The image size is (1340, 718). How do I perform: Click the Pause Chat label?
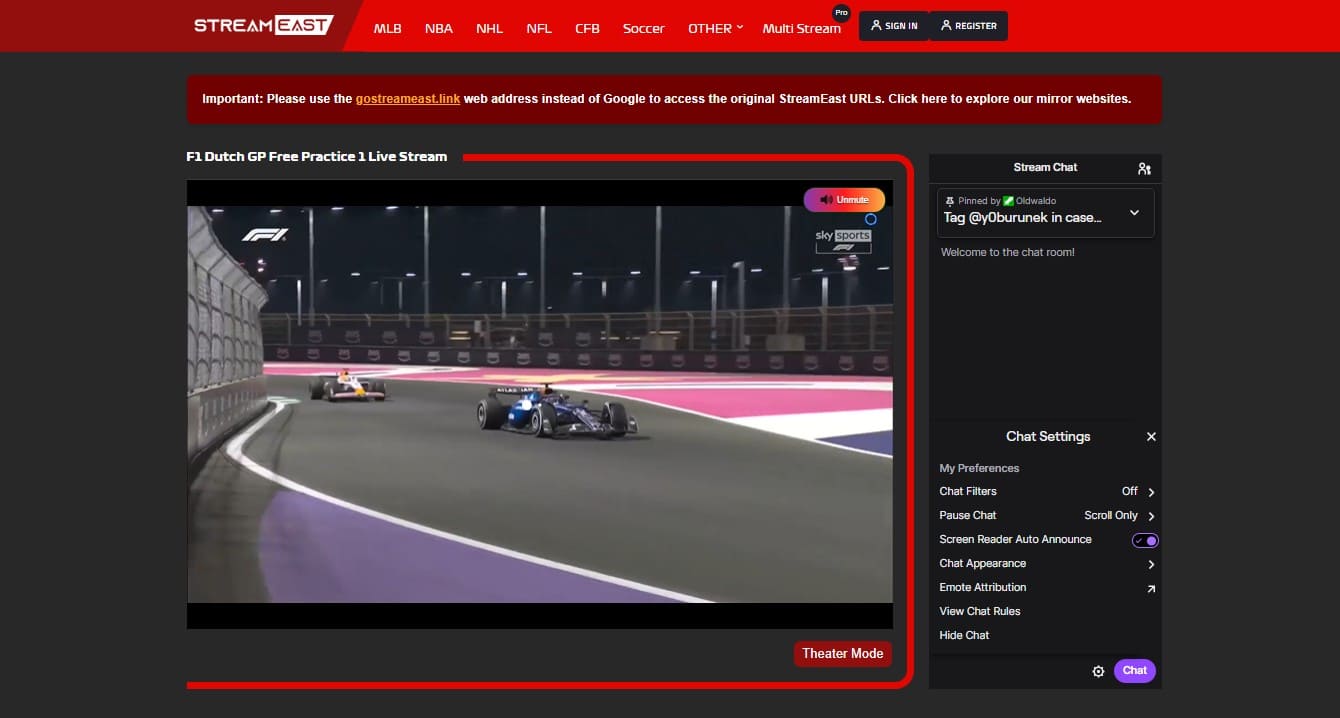(968, 516)
